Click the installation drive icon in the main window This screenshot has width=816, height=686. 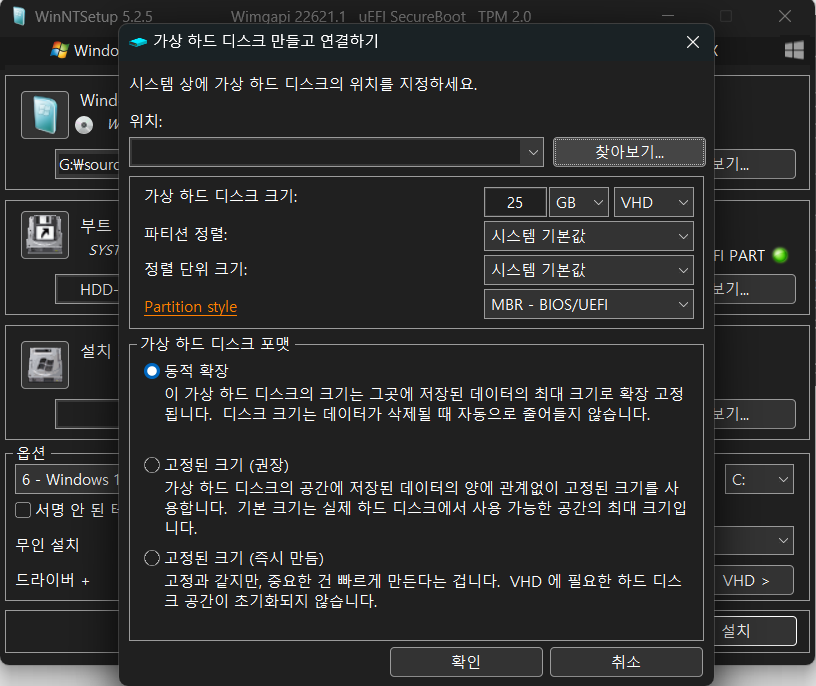(x=45, y=365)
